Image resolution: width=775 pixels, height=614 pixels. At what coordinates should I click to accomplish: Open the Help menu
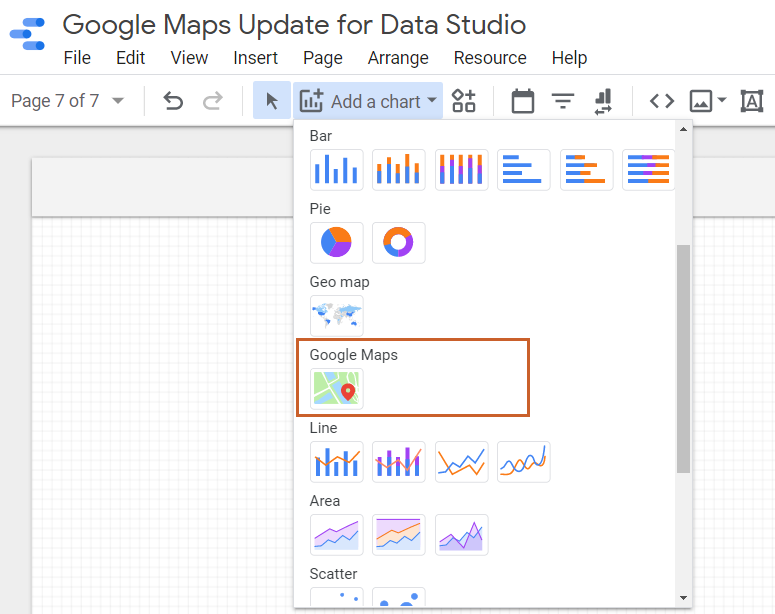tap(569, 58)
